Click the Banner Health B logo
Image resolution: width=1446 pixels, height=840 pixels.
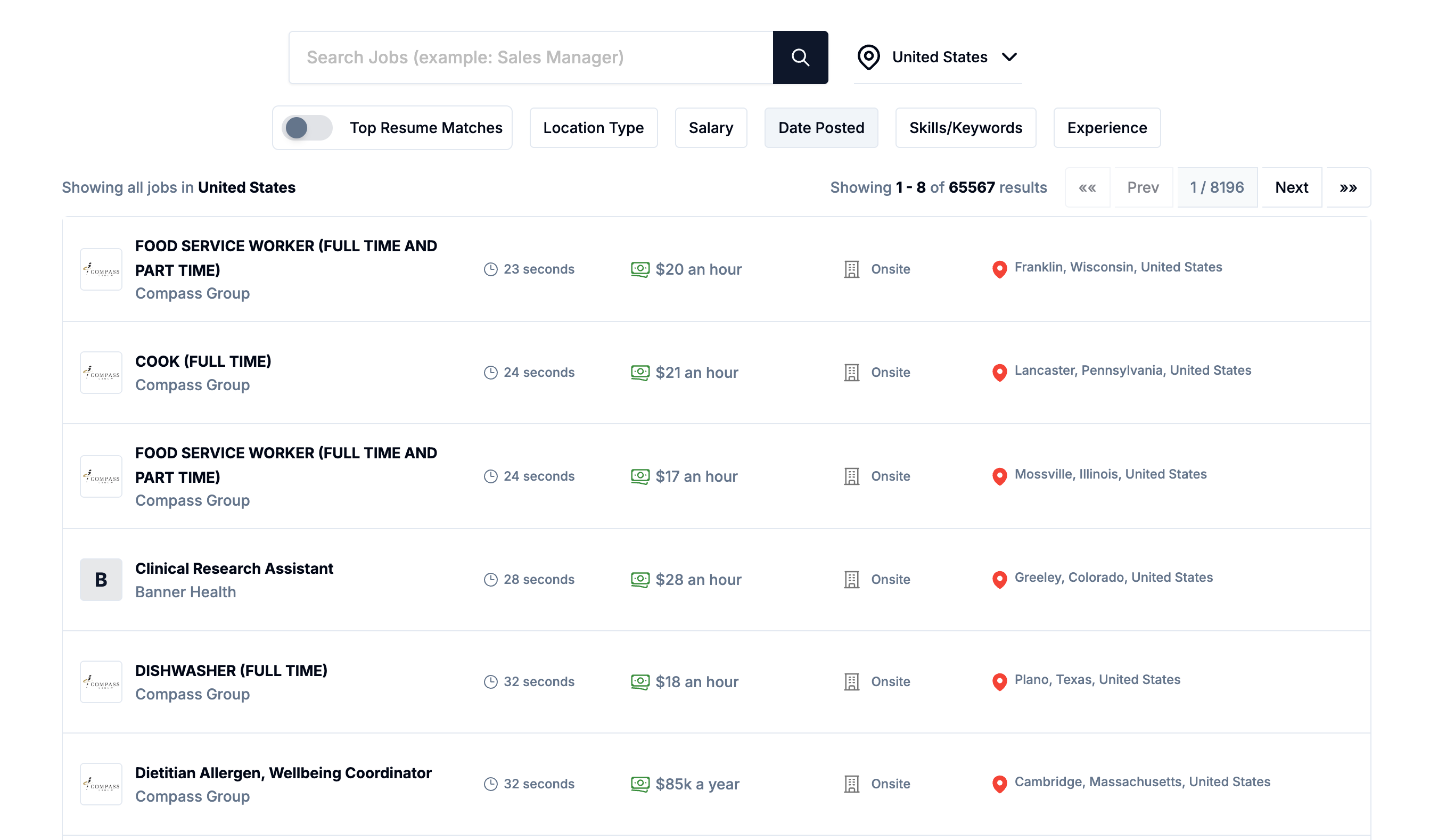pyautogui.click(x=101, y=580)
